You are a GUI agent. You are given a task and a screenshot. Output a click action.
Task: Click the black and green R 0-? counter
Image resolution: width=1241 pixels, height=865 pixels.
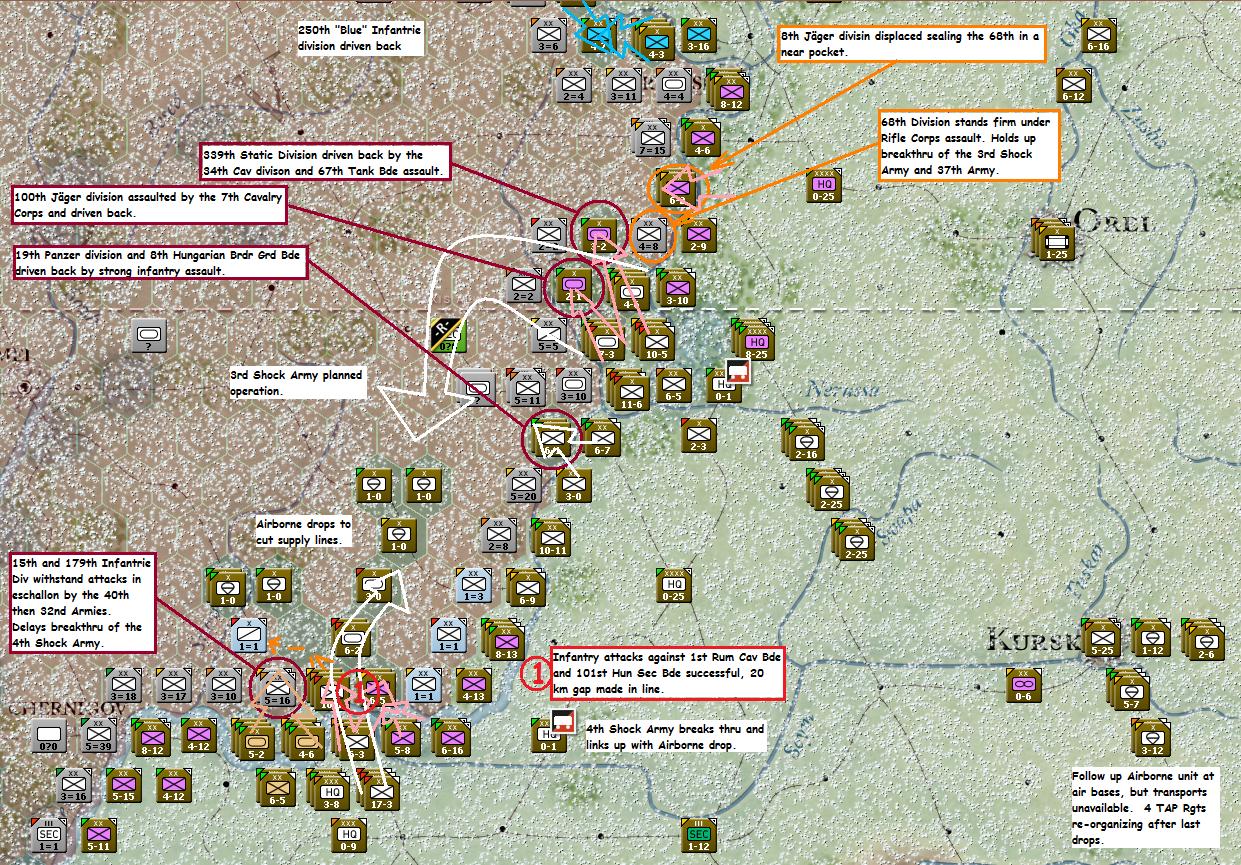click(x=449, y=335)
